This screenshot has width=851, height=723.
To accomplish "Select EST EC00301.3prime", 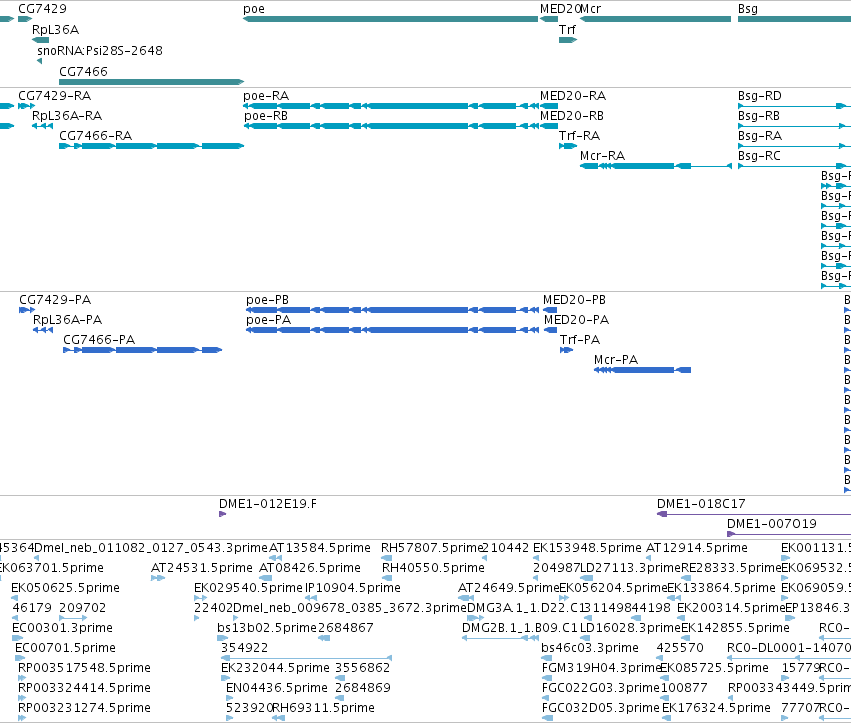I will coord(62,628).
